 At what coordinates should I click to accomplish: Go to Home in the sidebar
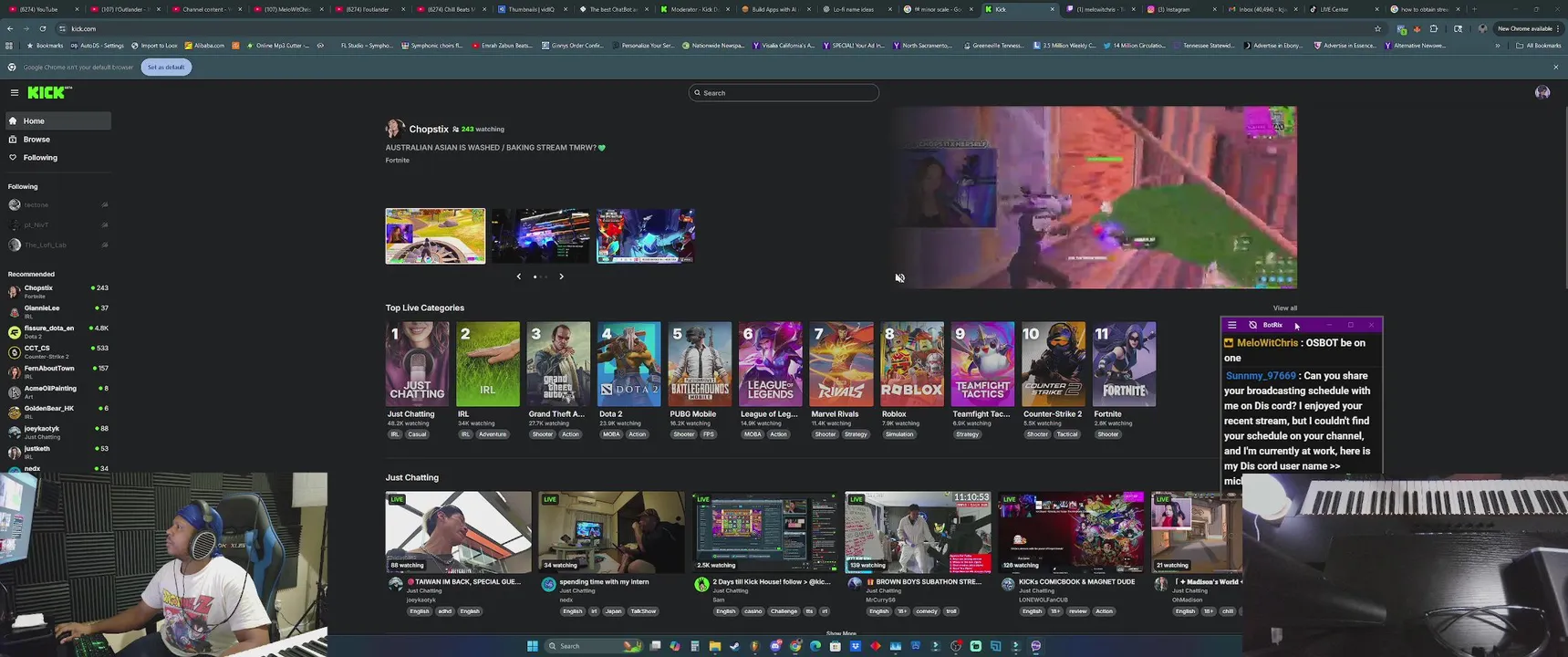57,120
